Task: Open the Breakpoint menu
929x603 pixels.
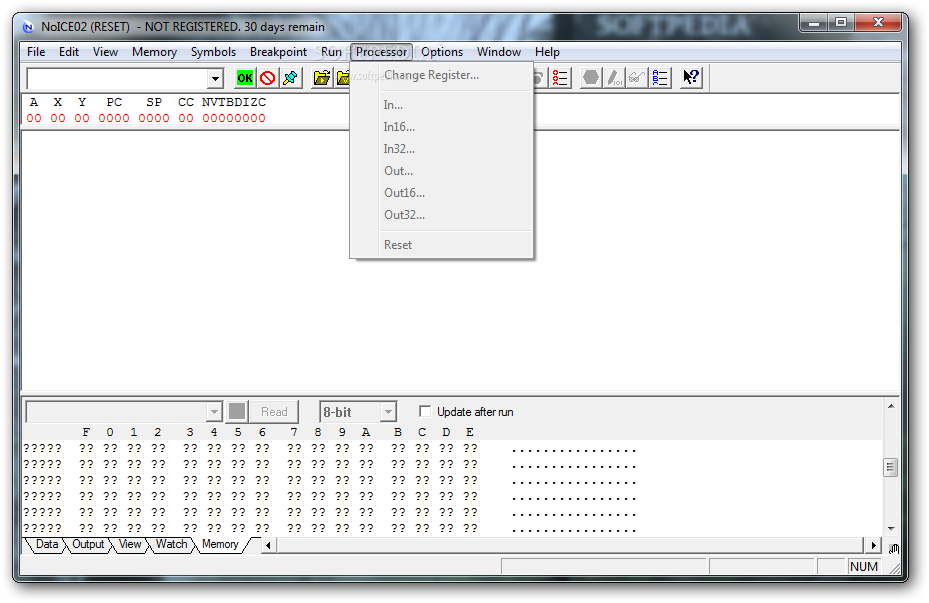Action: click(x=278, y=52)
